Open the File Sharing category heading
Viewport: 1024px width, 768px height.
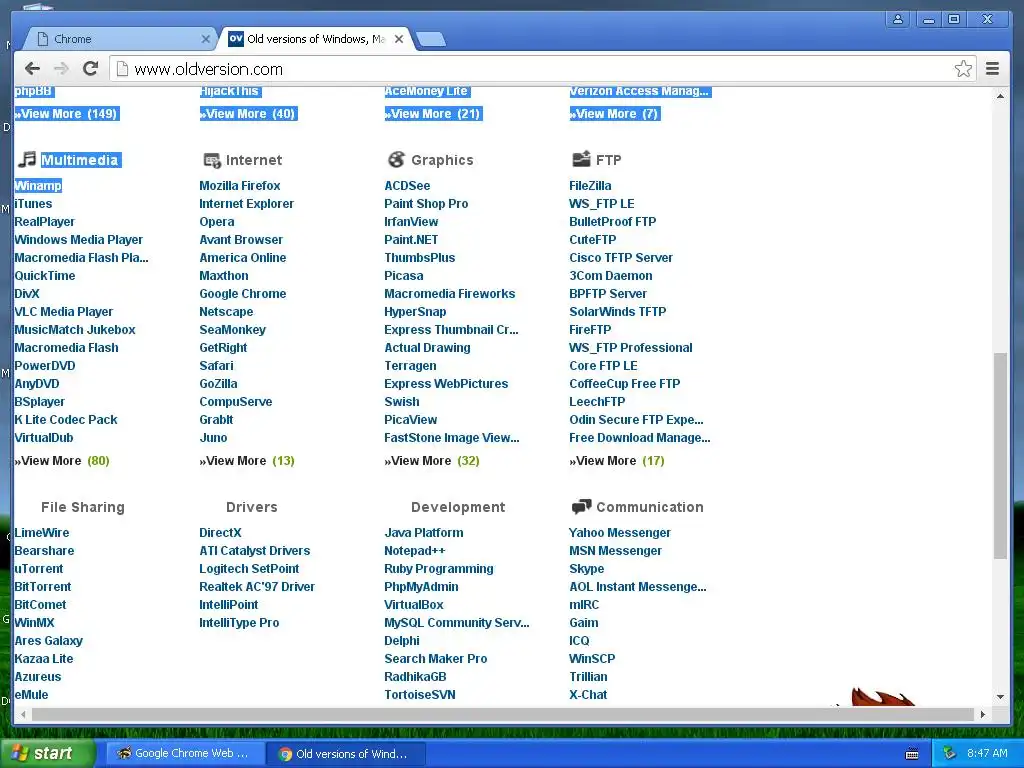(82, 507)
